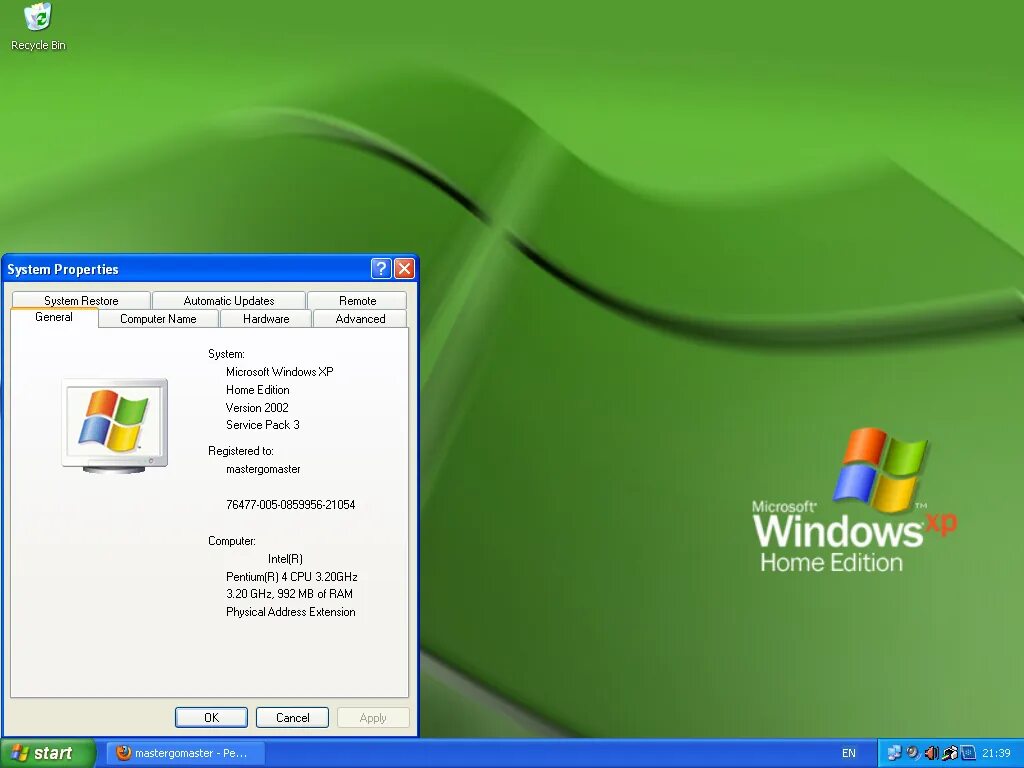The width and height of the screenshot is (1024, 768).
Task: Click the 'Service Pack 3' text
Action: tap(263, 424)
